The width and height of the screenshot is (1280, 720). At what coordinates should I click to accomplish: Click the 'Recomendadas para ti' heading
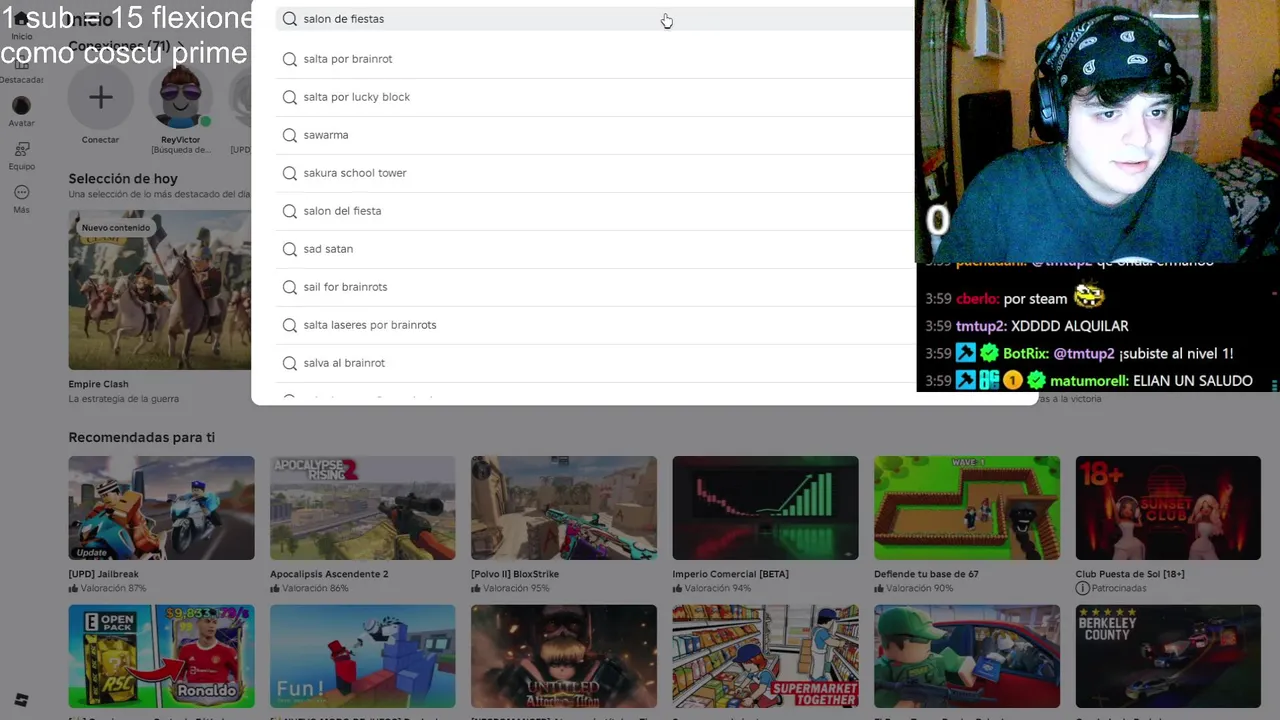(141, 437)
